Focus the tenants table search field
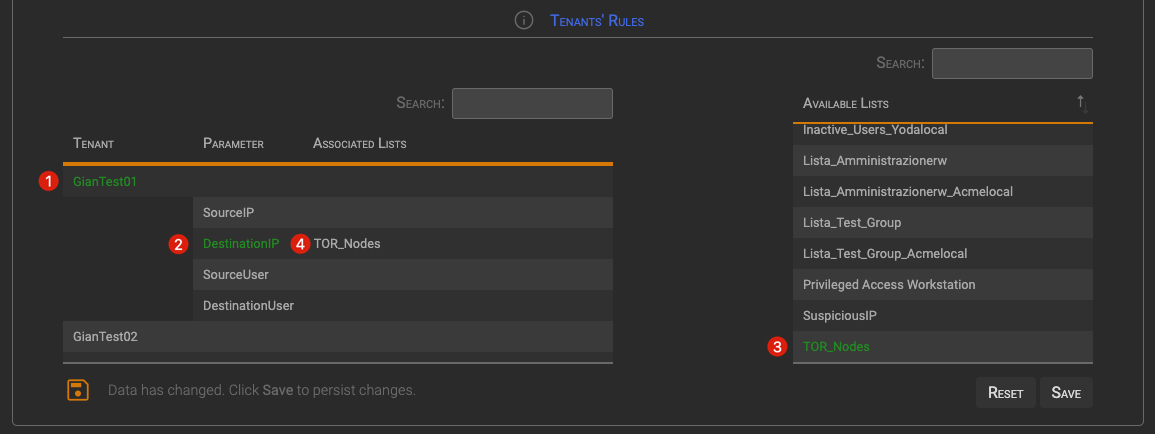This screenshot has height=434, width=1155. point(531,104)
